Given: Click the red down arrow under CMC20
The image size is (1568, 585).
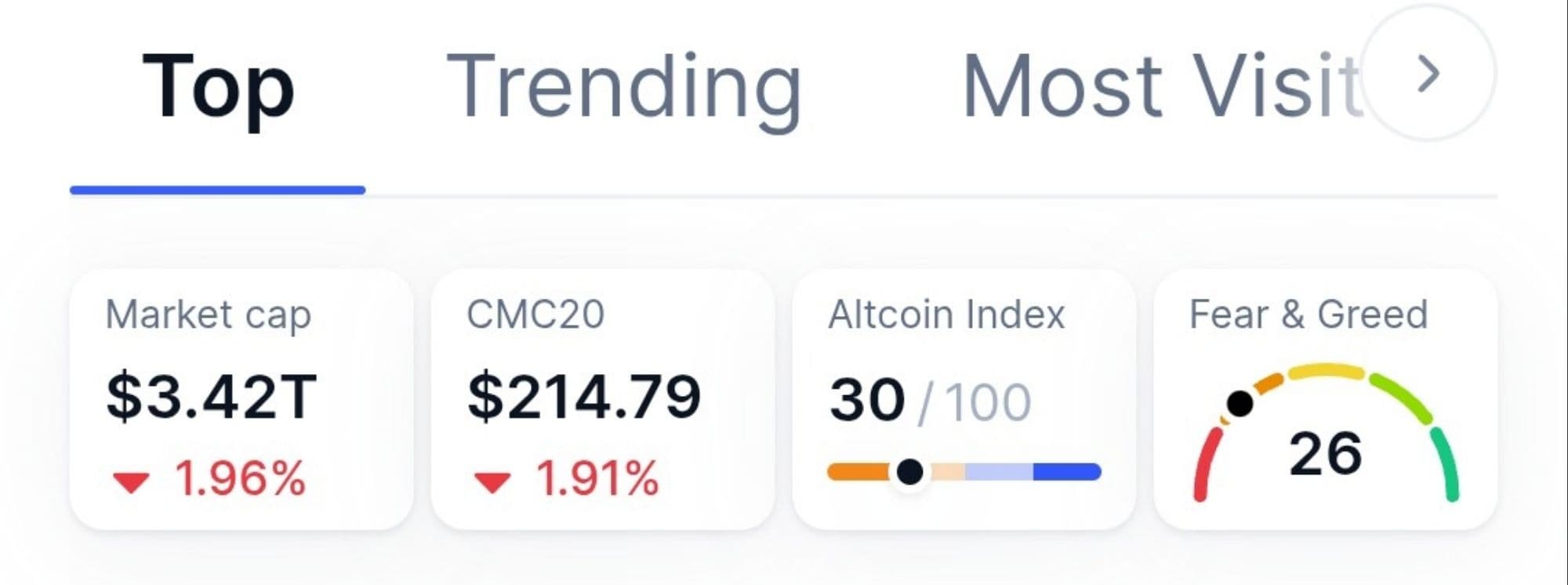Looking at the screenshot, I should coord(492,481).
